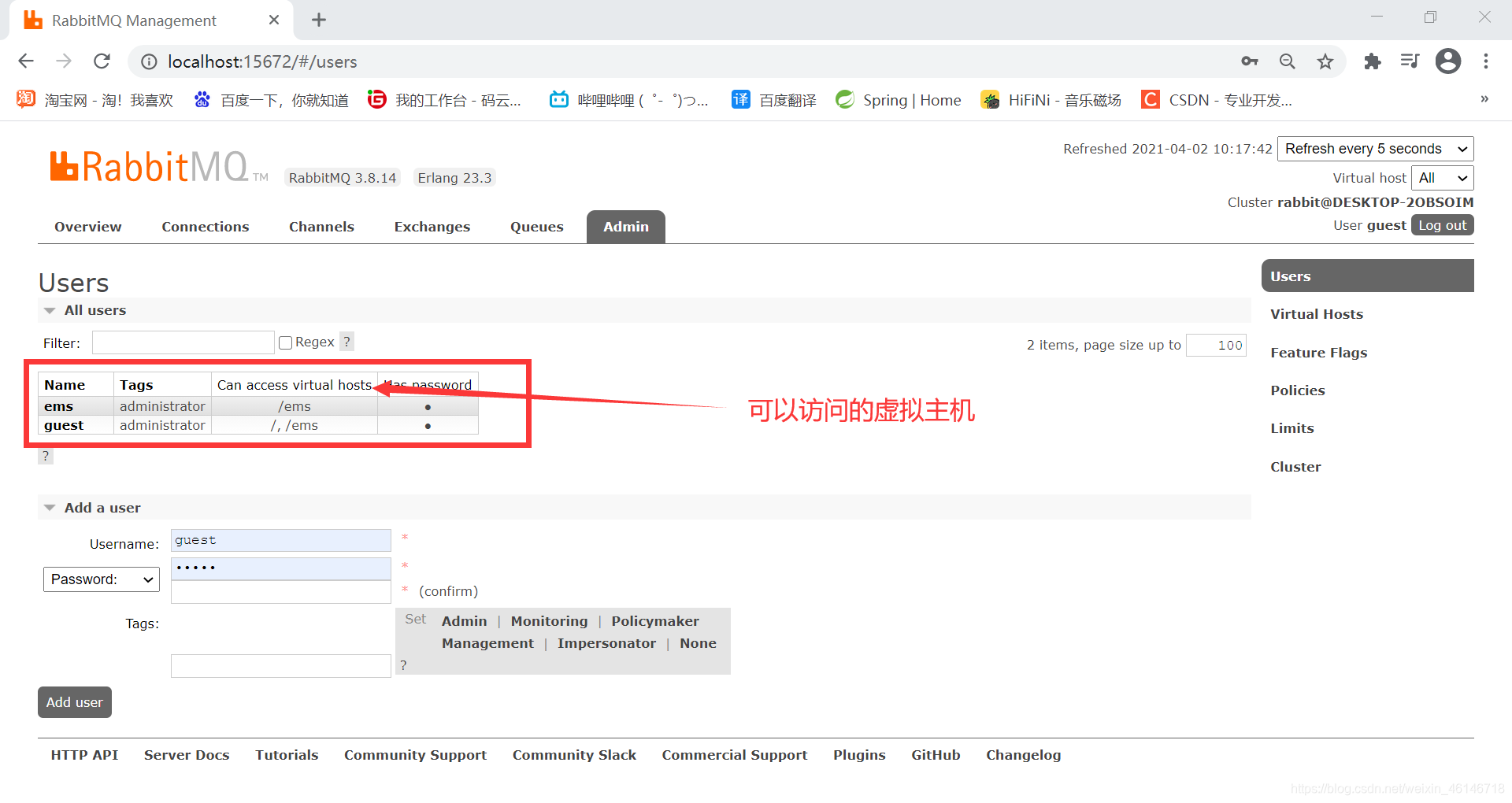Show more bookmarks chevron
The image size is (1512, 803).
tap(1484, 99)
